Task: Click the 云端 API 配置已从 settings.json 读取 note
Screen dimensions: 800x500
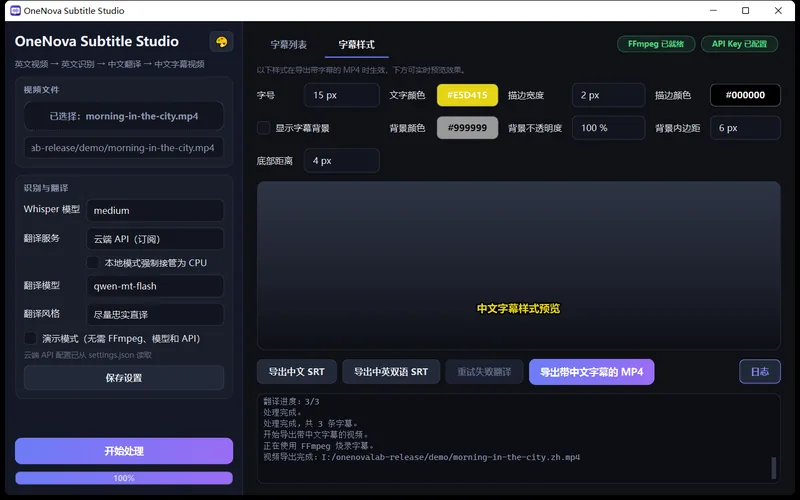Action: (x=88, y=355)
